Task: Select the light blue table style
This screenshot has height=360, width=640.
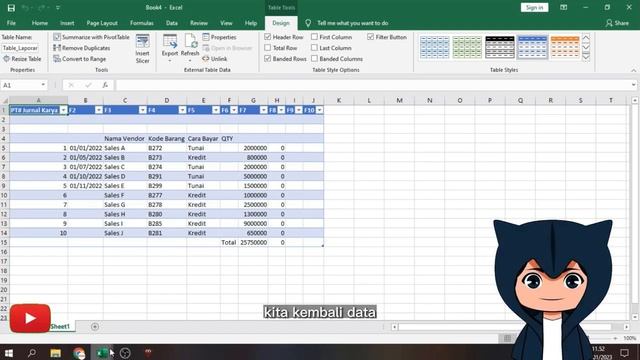Action: [x=434, y=47]
